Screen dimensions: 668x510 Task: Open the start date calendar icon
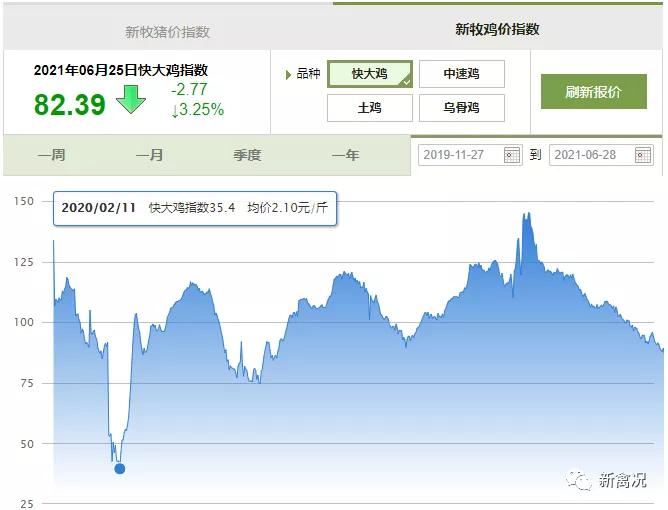point(512,155)
